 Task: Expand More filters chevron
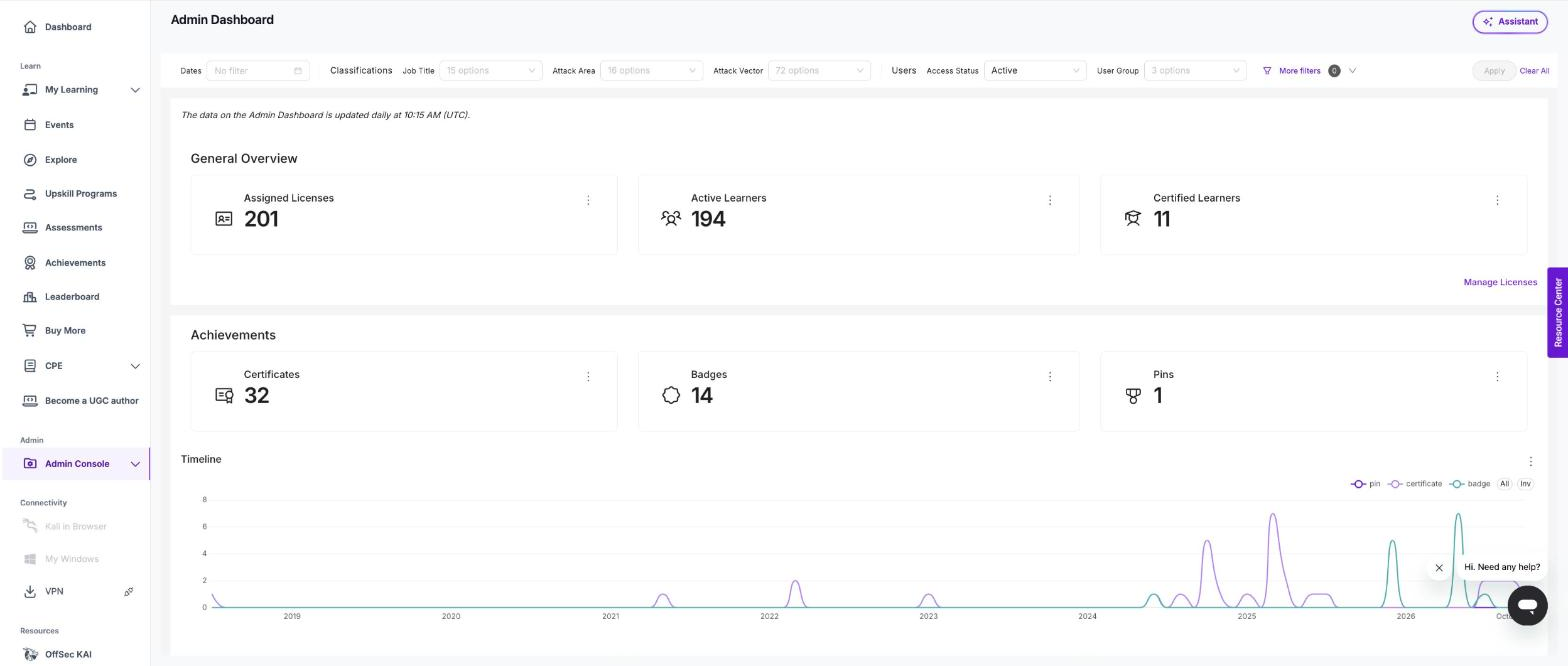coord(1353,71)
